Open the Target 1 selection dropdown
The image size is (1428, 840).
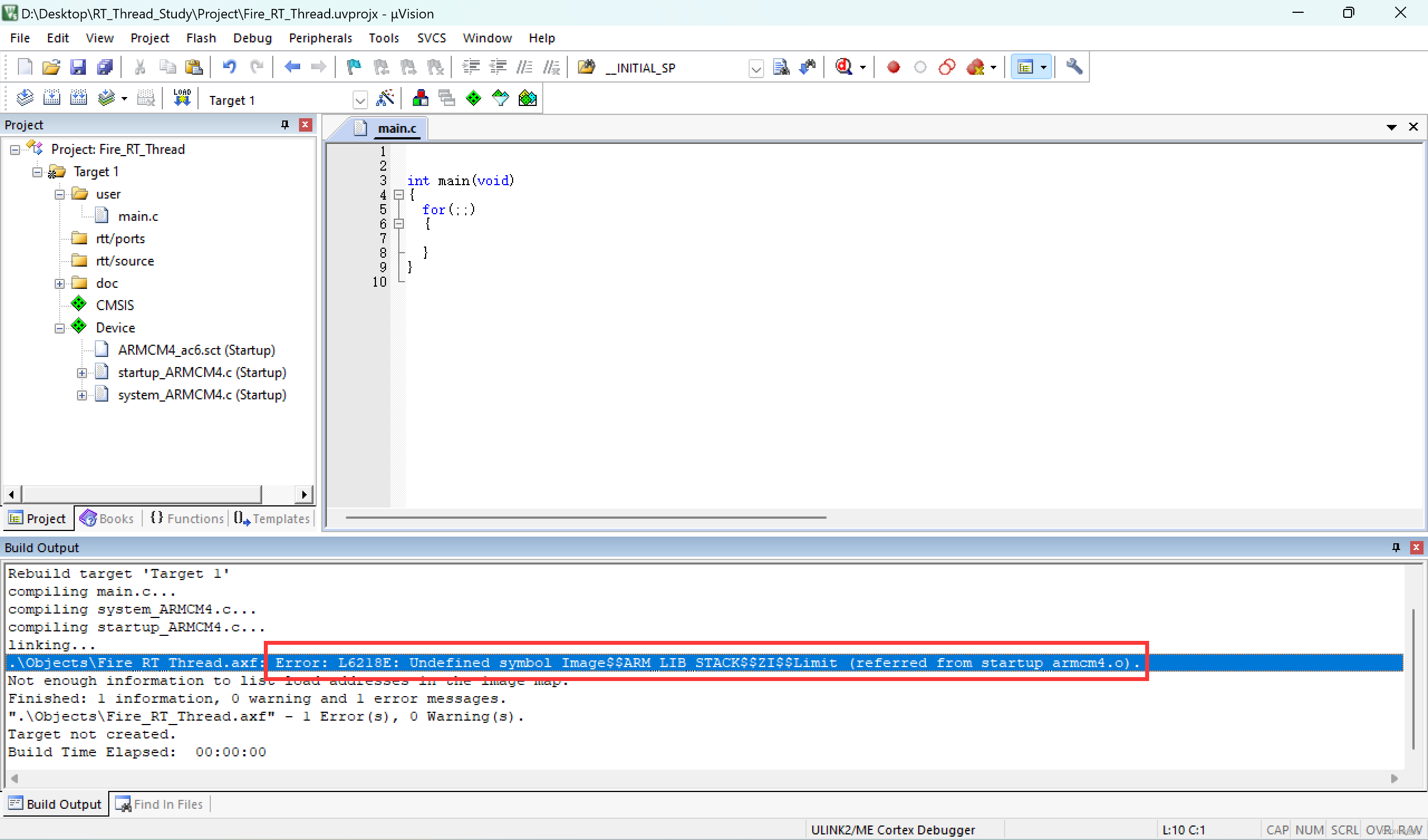click(360, 101)
